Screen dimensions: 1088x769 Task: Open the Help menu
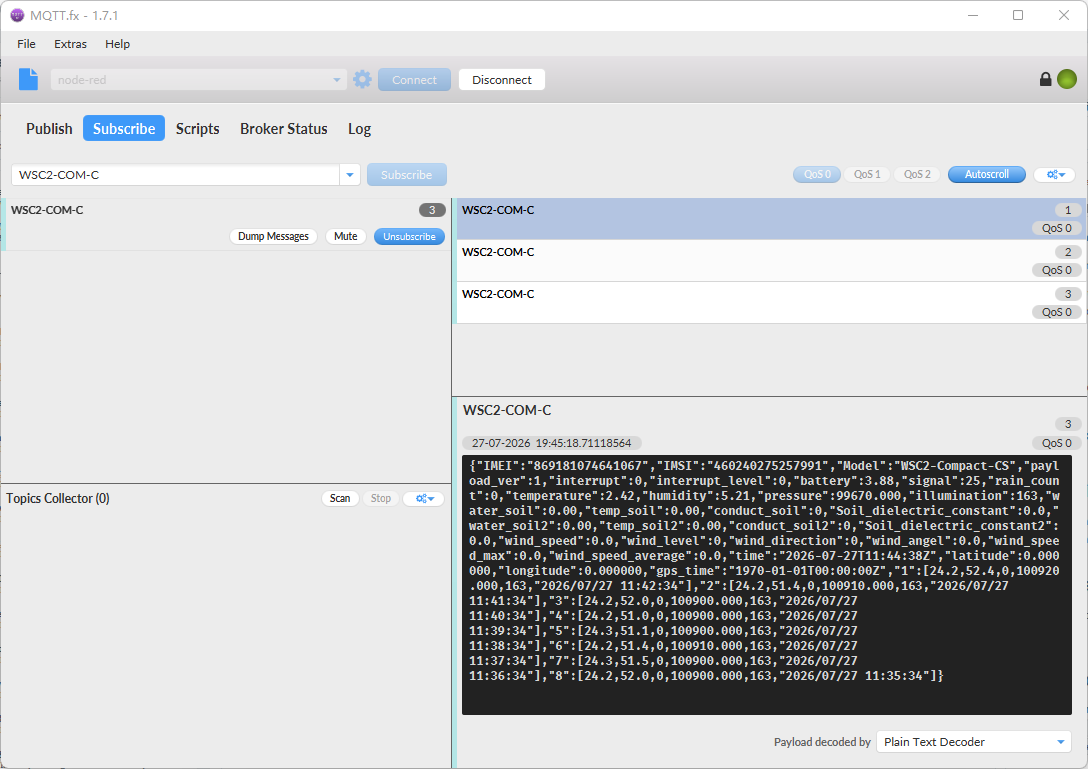click(x=117, y=44)
